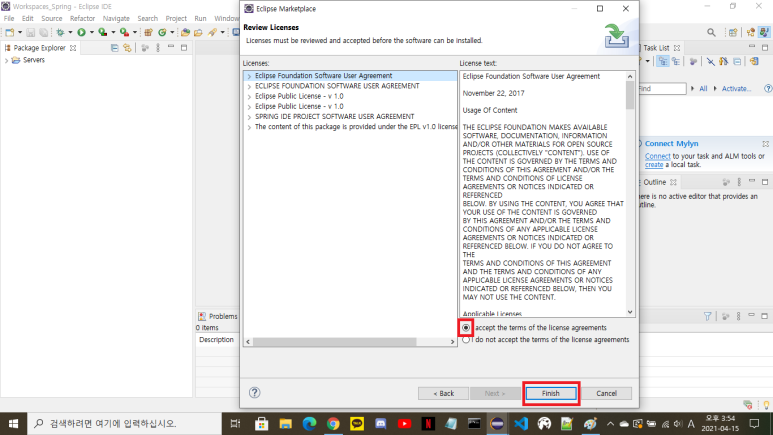The height and width of the screenshot is (435, 773).
Task: Open the File menu
Action: [x=9, y=18]
